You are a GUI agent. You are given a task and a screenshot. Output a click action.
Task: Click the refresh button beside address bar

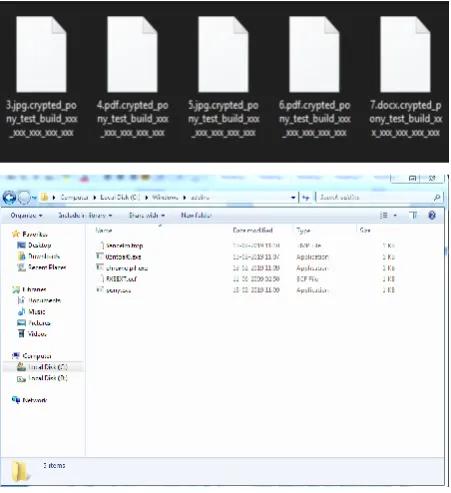click(306, 198)
